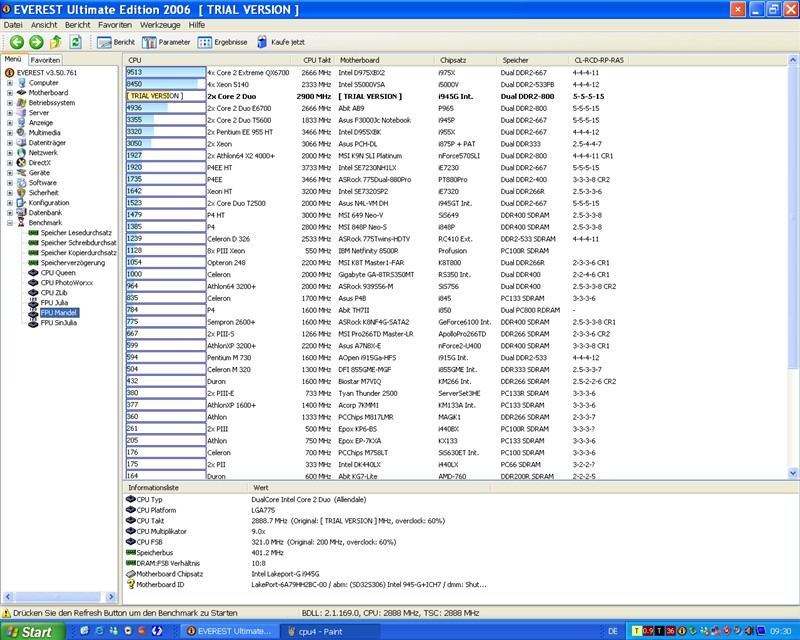Open the Datei menu
Image resolution: width=800 pixels, height=640 pixels.
tap(13, 24)
